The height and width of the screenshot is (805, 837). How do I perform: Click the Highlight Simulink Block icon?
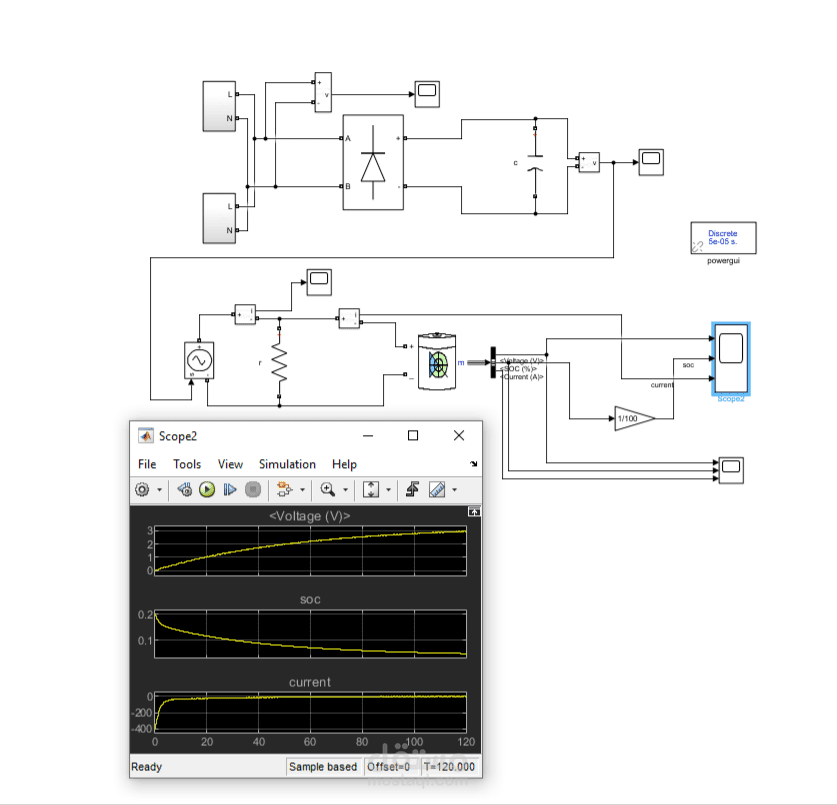click(285, 490)
